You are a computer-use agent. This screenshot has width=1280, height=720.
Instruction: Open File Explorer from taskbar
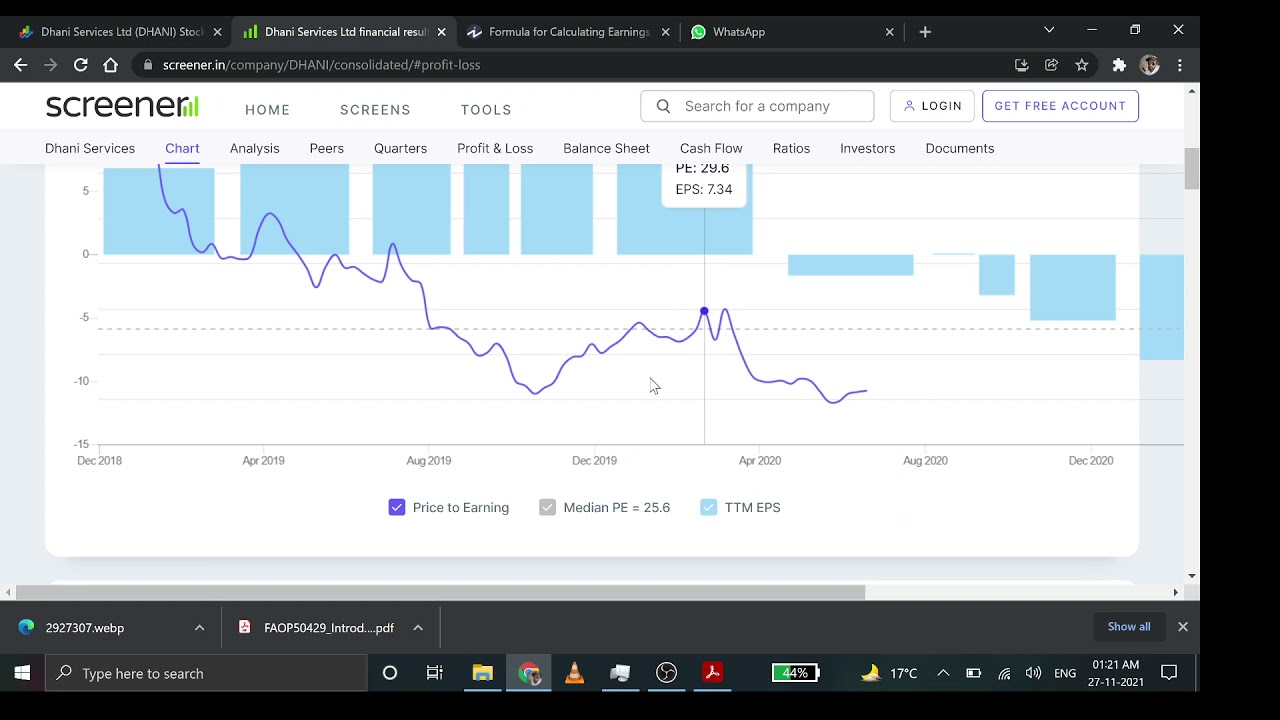(483, 673)
